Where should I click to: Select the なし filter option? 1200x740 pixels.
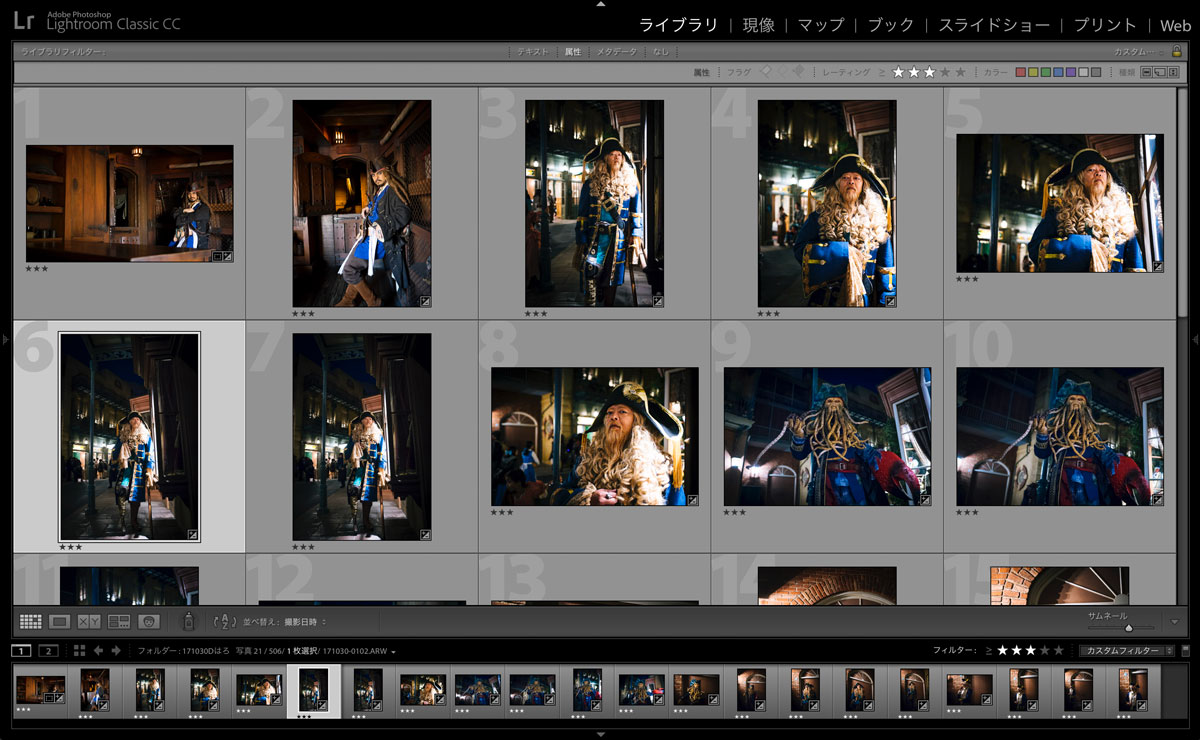coord(661,52)
